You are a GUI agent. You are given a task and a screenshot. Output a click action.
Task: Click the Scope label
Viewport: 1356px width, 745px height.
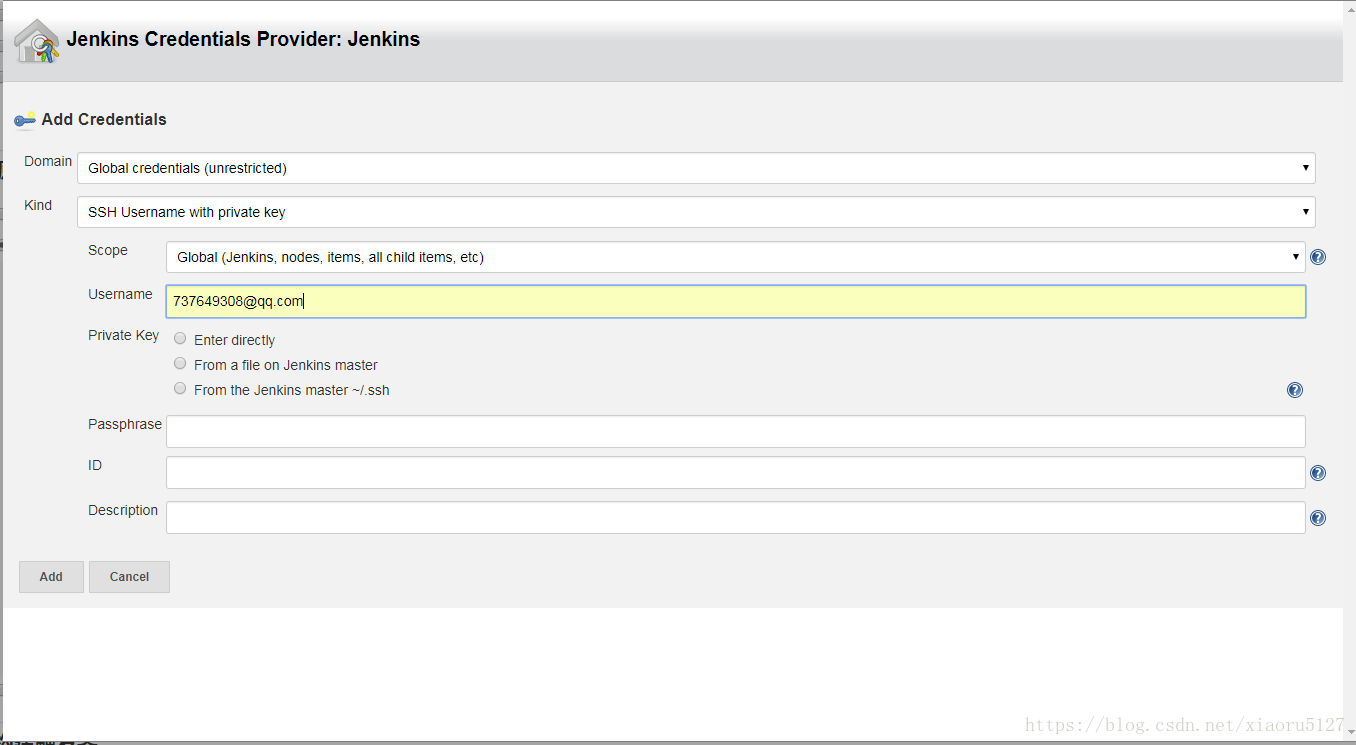pos(108,250)
